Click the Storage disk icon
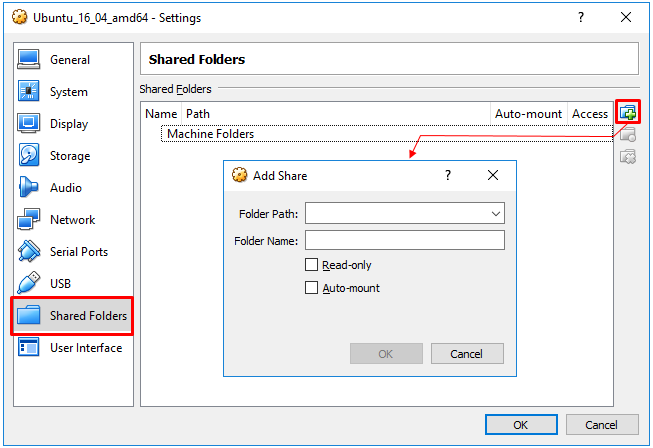 28,155
